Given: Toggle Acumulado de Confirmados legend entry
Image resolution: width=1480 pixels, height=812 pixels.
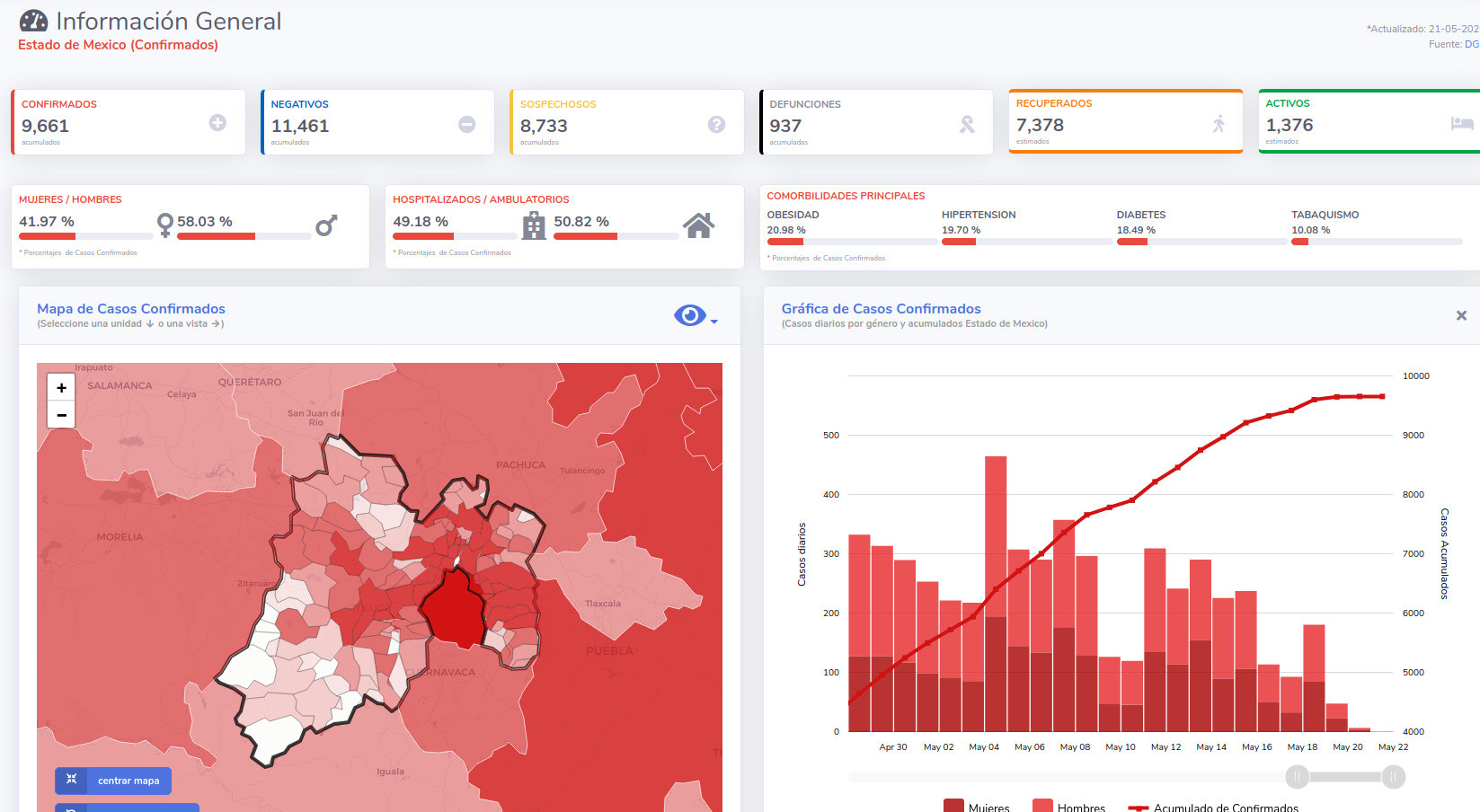Looking at the screenshot, I should coord(1213,808).
